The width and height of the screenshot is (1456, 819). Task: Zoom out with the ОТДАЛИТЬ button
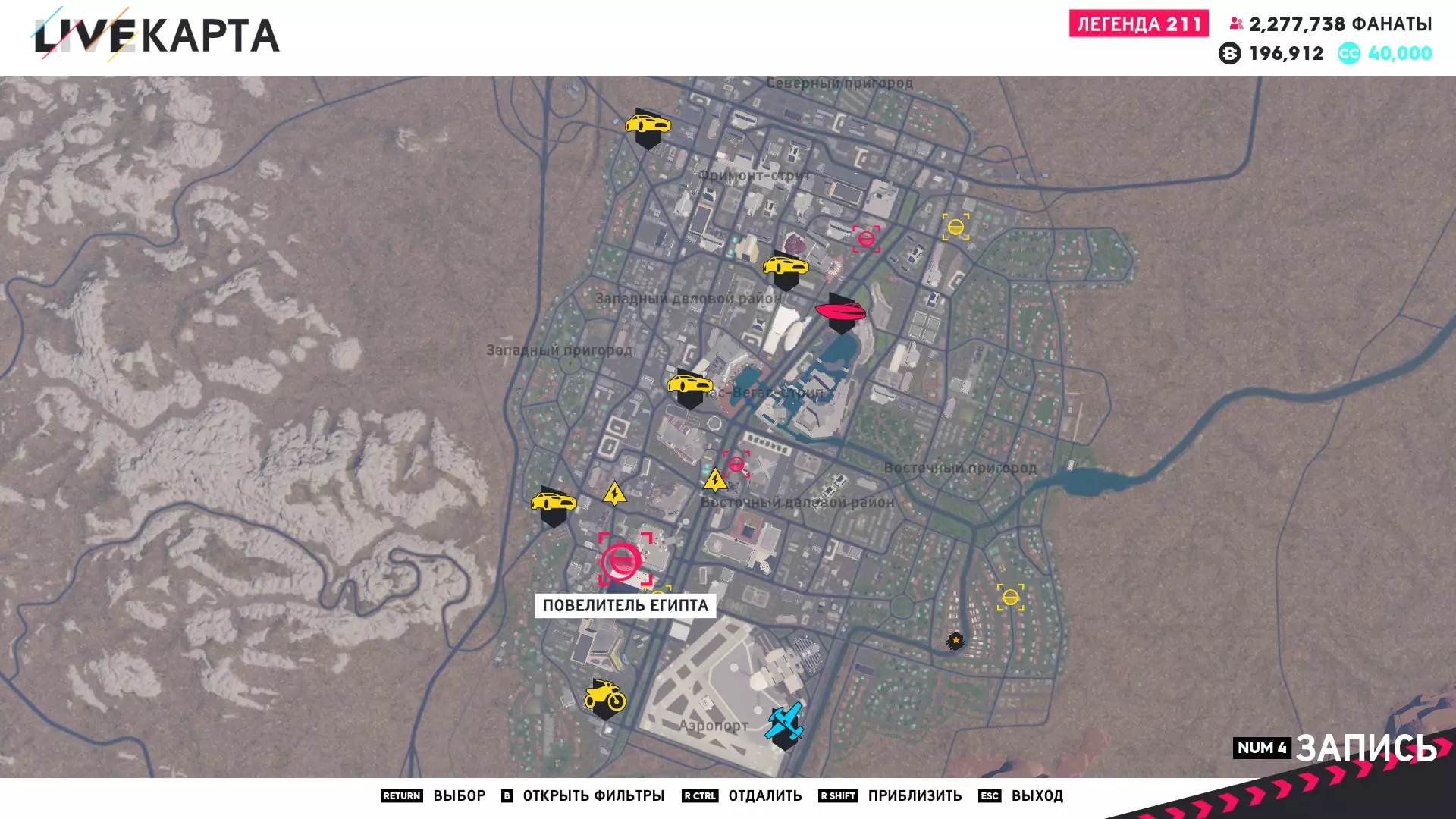click(764, 795)
